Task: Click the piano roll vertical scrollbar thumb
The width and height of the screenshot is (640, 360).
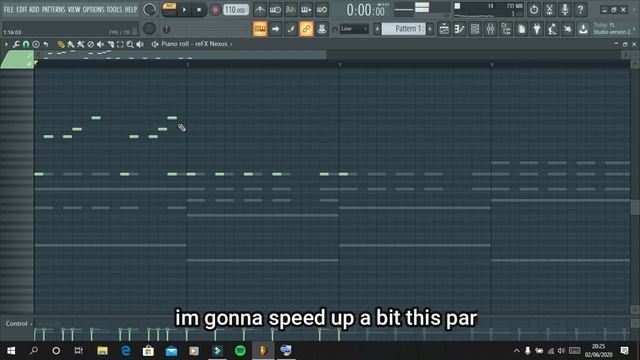Action: (x=635, y=208)
